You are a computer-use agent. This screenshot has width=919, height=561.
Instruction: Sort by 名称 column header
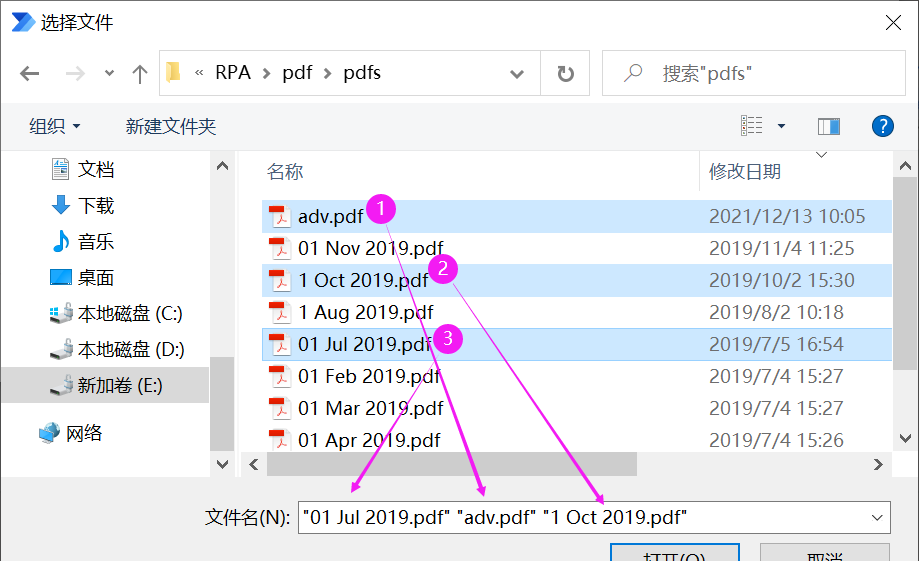[x=285, y=172]
